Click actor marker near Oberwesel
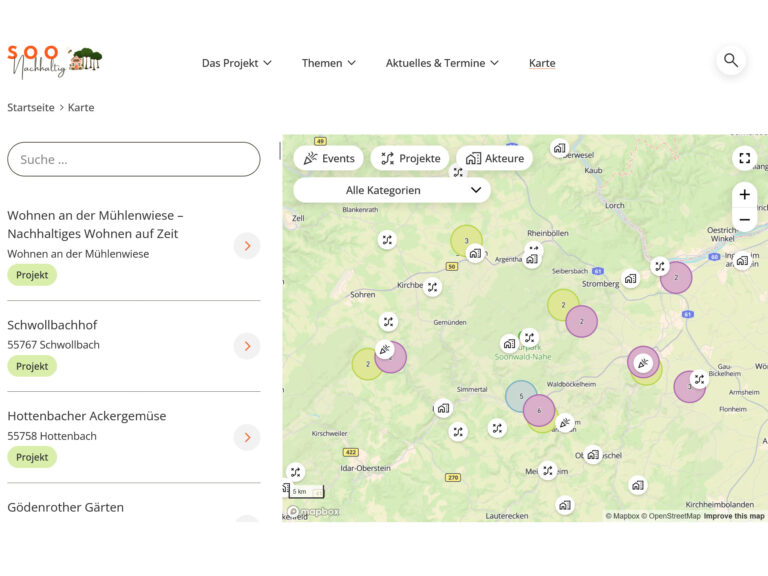This screenshot has width=768, height=576. pyautogui.click(x=559, y=148)
